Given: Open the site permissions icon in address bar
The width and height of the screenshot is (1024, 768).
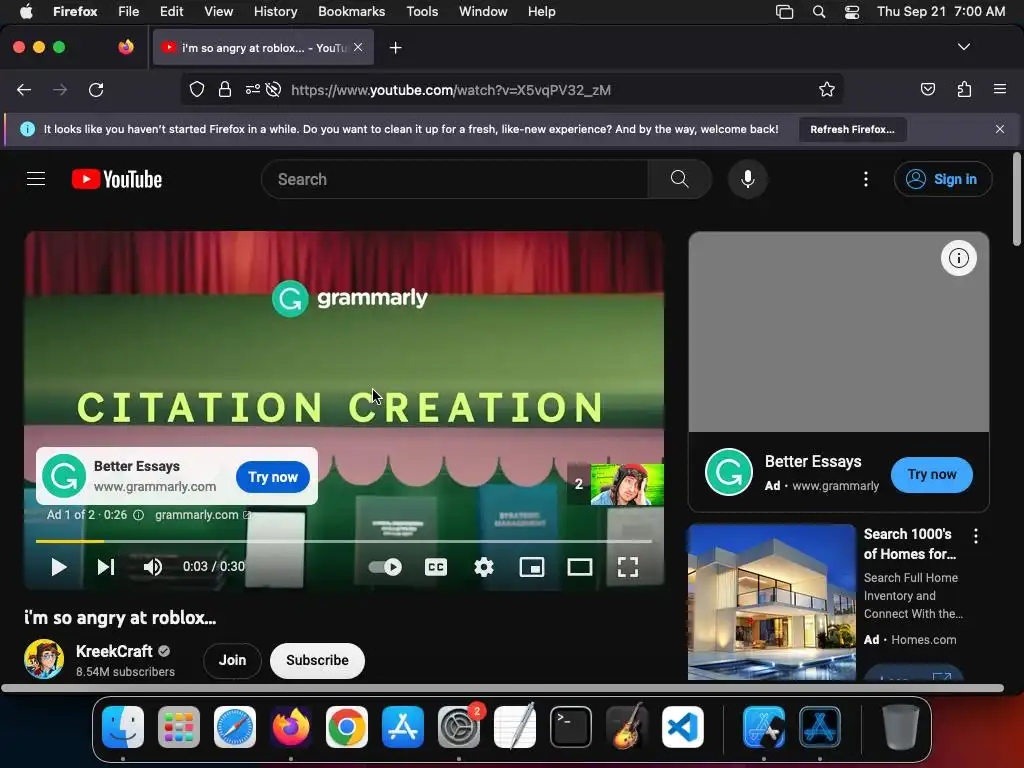Looking at the screenshot, I should click(x=252, y=90).
